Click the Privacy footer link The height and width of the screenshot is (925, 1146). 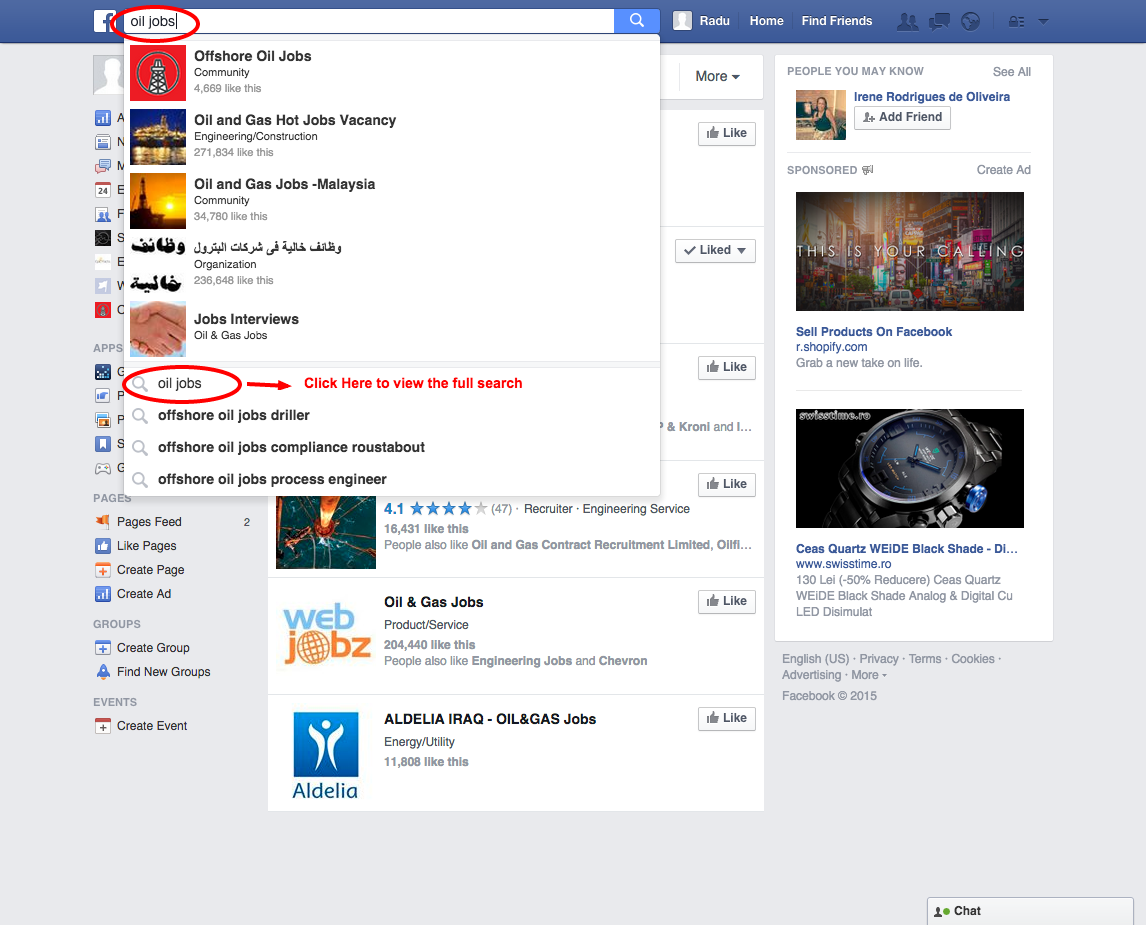coord(879,659)
